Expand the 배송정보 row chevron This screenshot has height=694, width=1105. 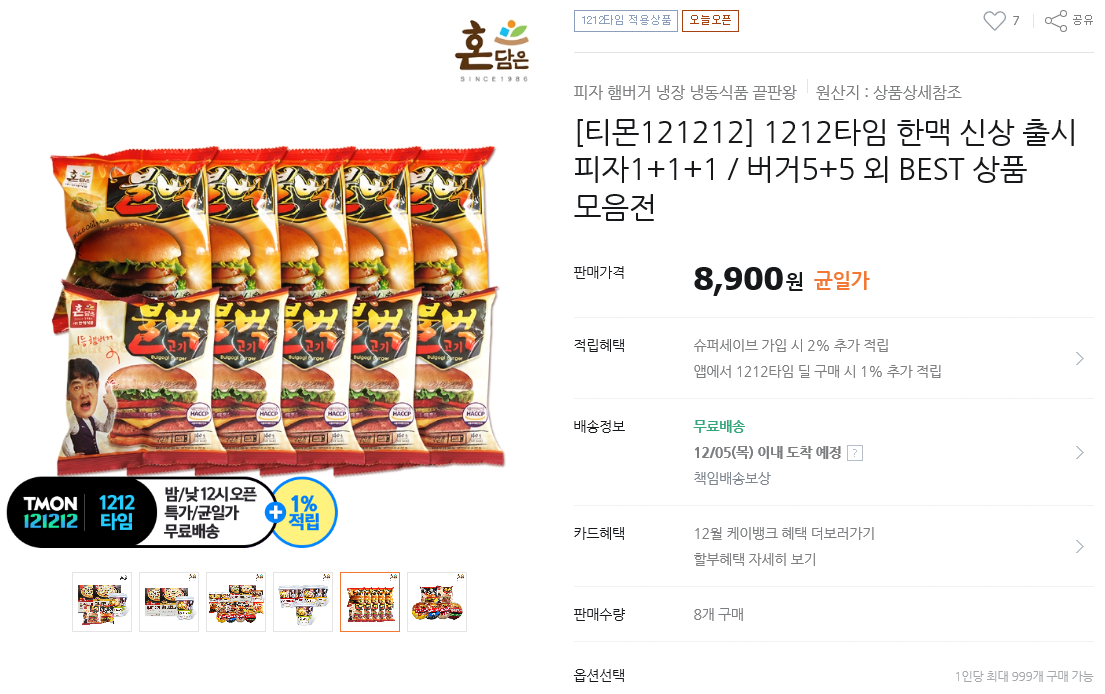1080,452
